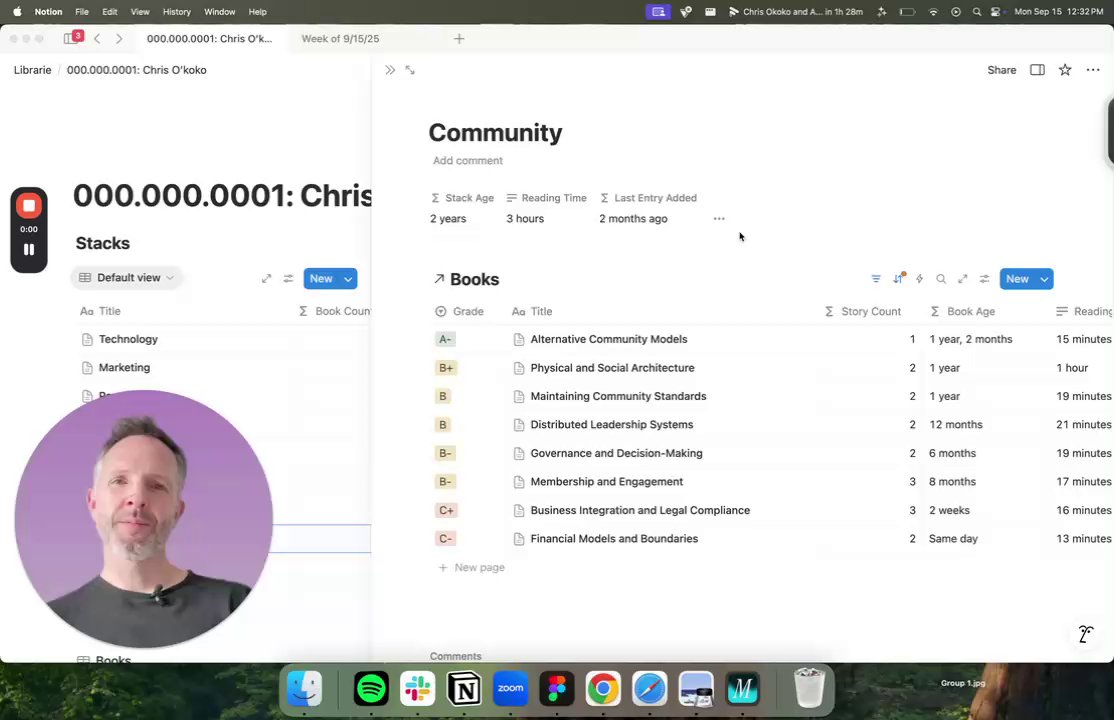This screenshot has width=1114, height=720.
Task: Open Business Integration and Legal Compliance
Action: (x=640, y=510)
